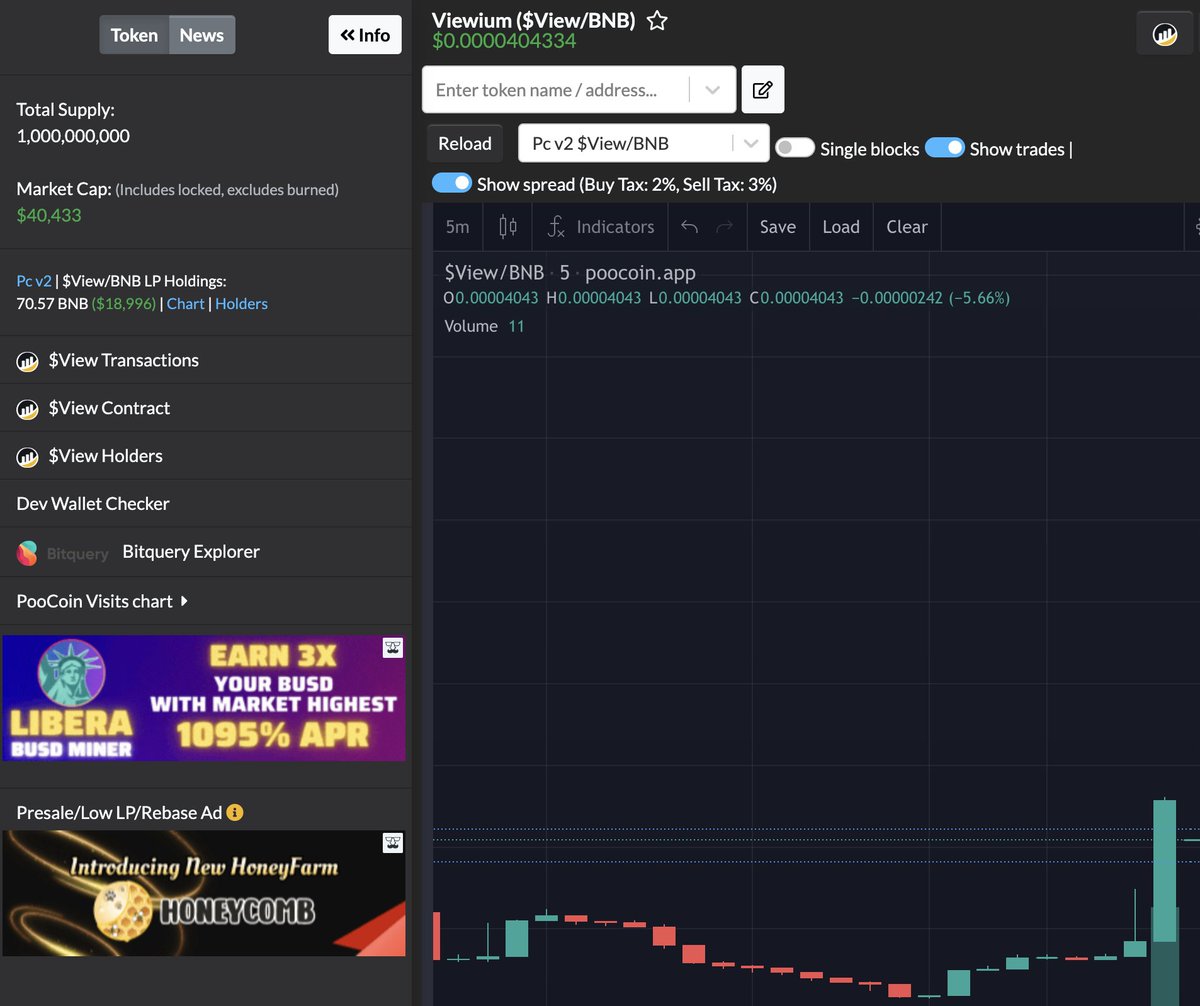The width and height of the screenshot is (1200, 1006).
Task: Click the undo arrow in chart toolbar
Action: point(689,227)
